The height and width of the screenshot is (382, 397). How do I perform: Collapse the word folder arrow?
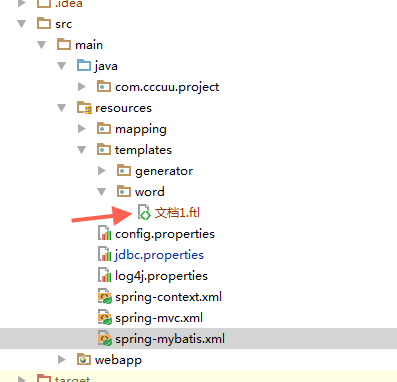click(102, 192)
